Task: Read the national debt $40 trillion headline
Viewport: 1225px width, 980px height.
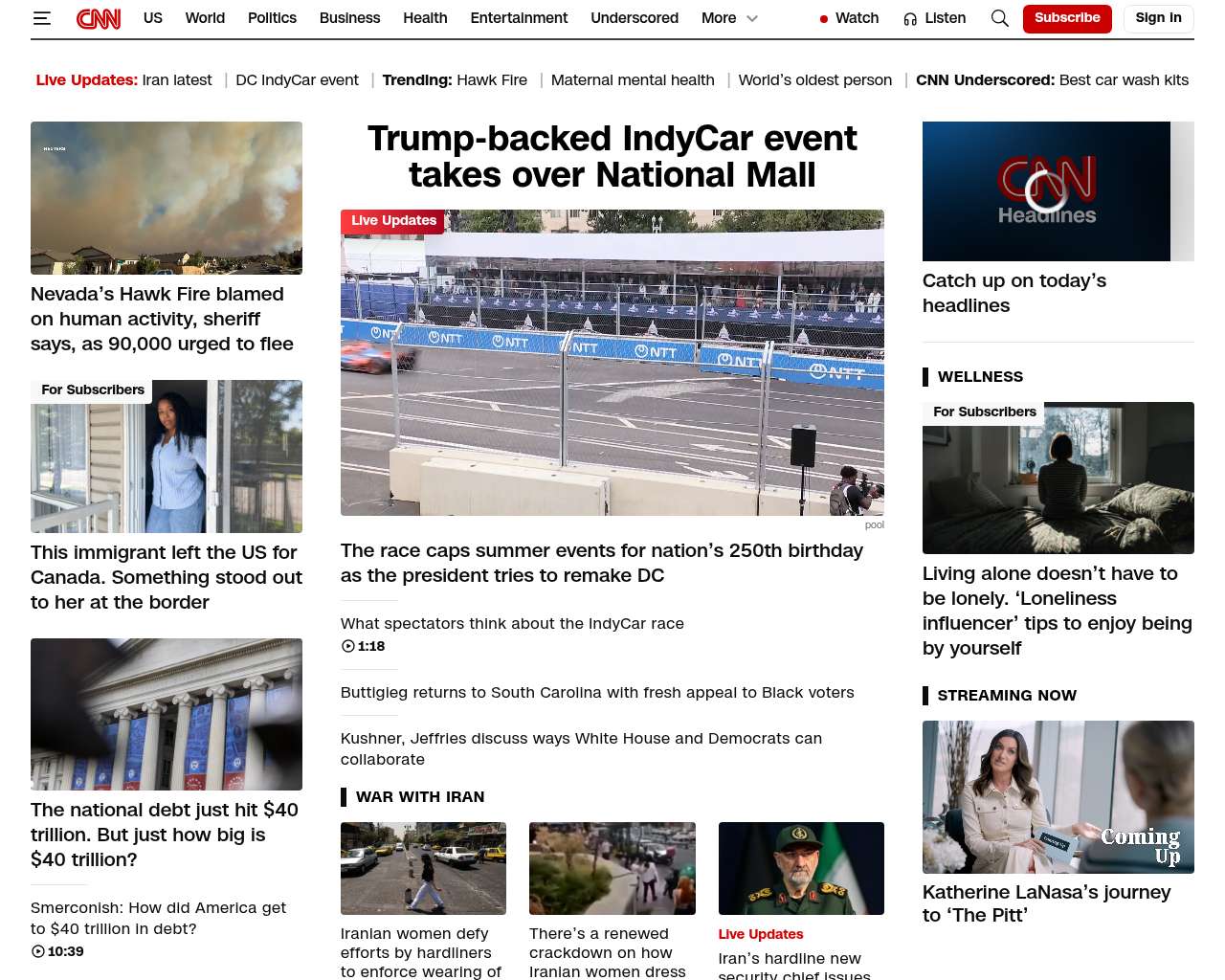Action: click(165, 835)
